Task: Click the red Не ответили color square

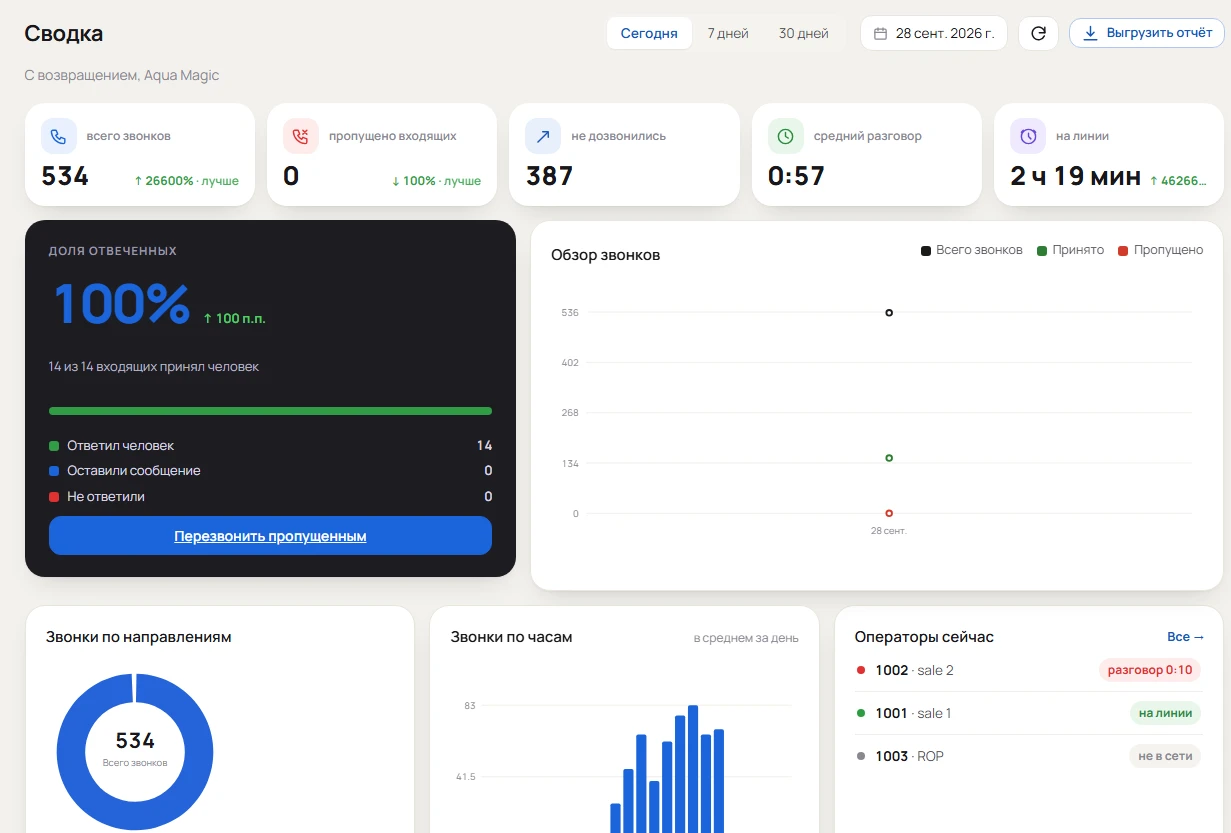Action: click(54, 497)
